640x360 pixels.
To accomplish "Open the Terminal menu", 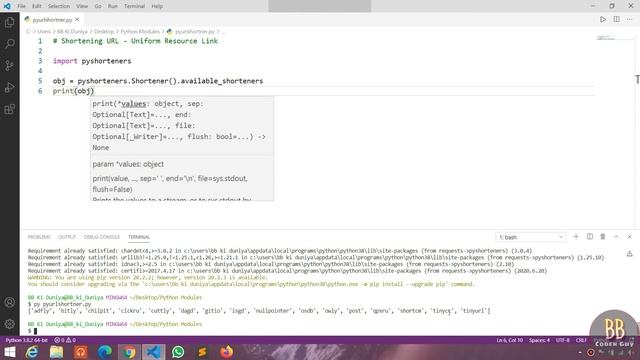I will [134, 6].
